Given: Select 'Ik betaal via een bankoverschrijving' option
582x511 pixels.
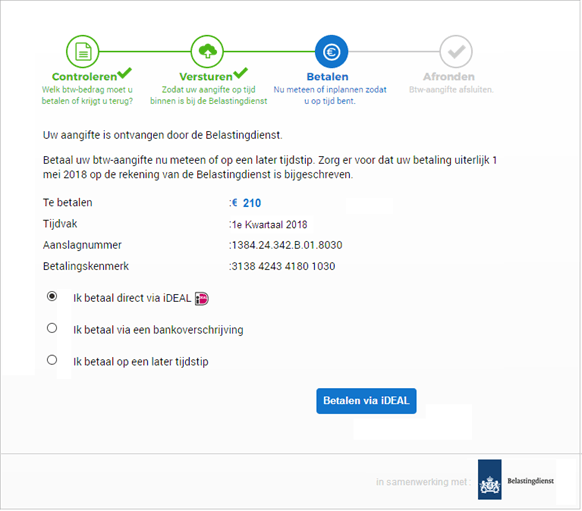Looking at the screenshot, I should 52,328.
